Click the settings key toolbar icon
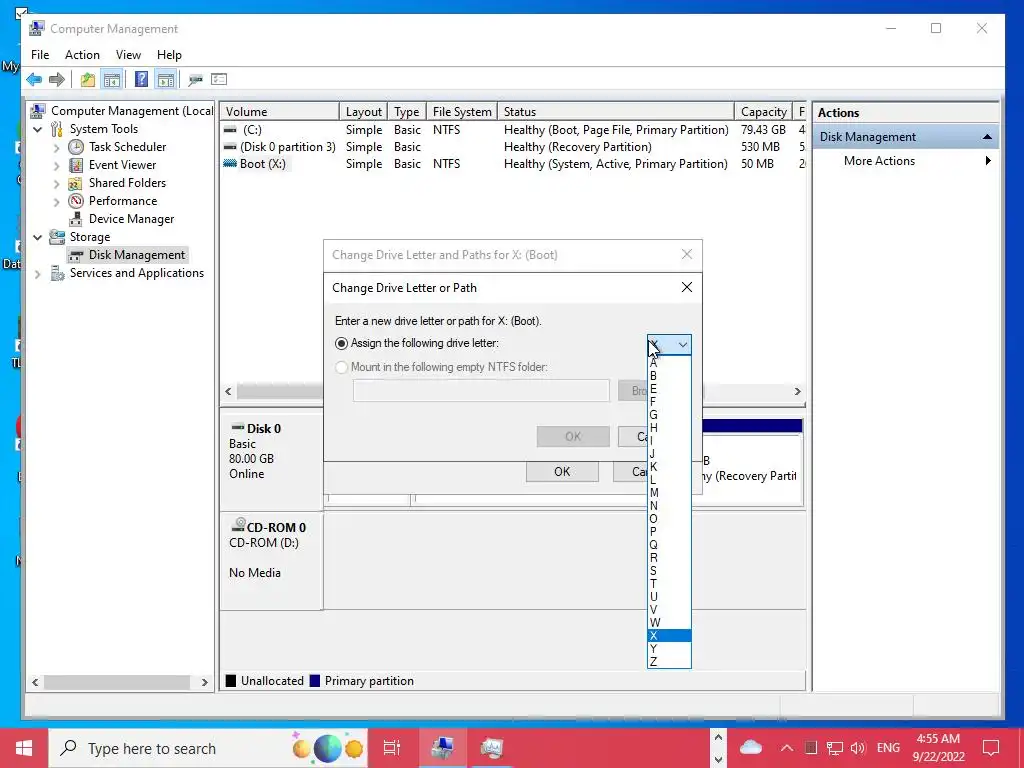 click(195, 80)
